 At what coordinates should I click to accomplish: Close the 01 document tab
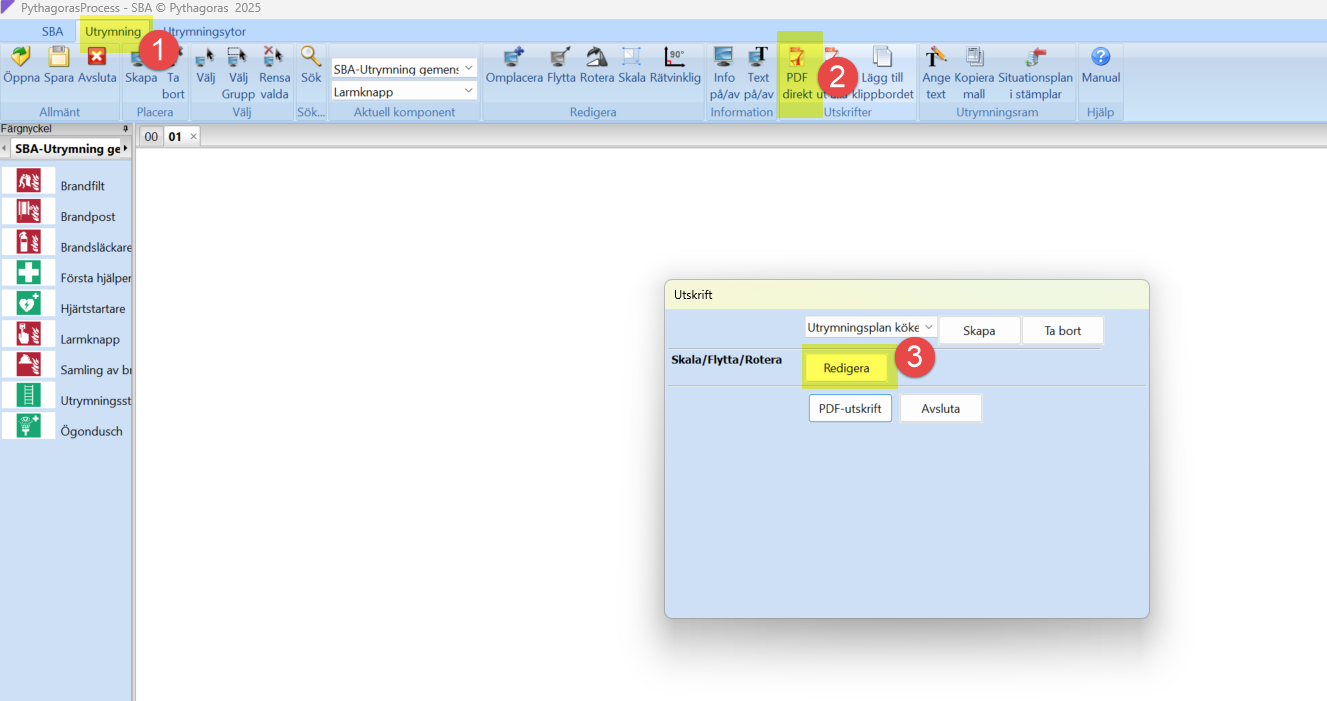[x=193, y=136]
